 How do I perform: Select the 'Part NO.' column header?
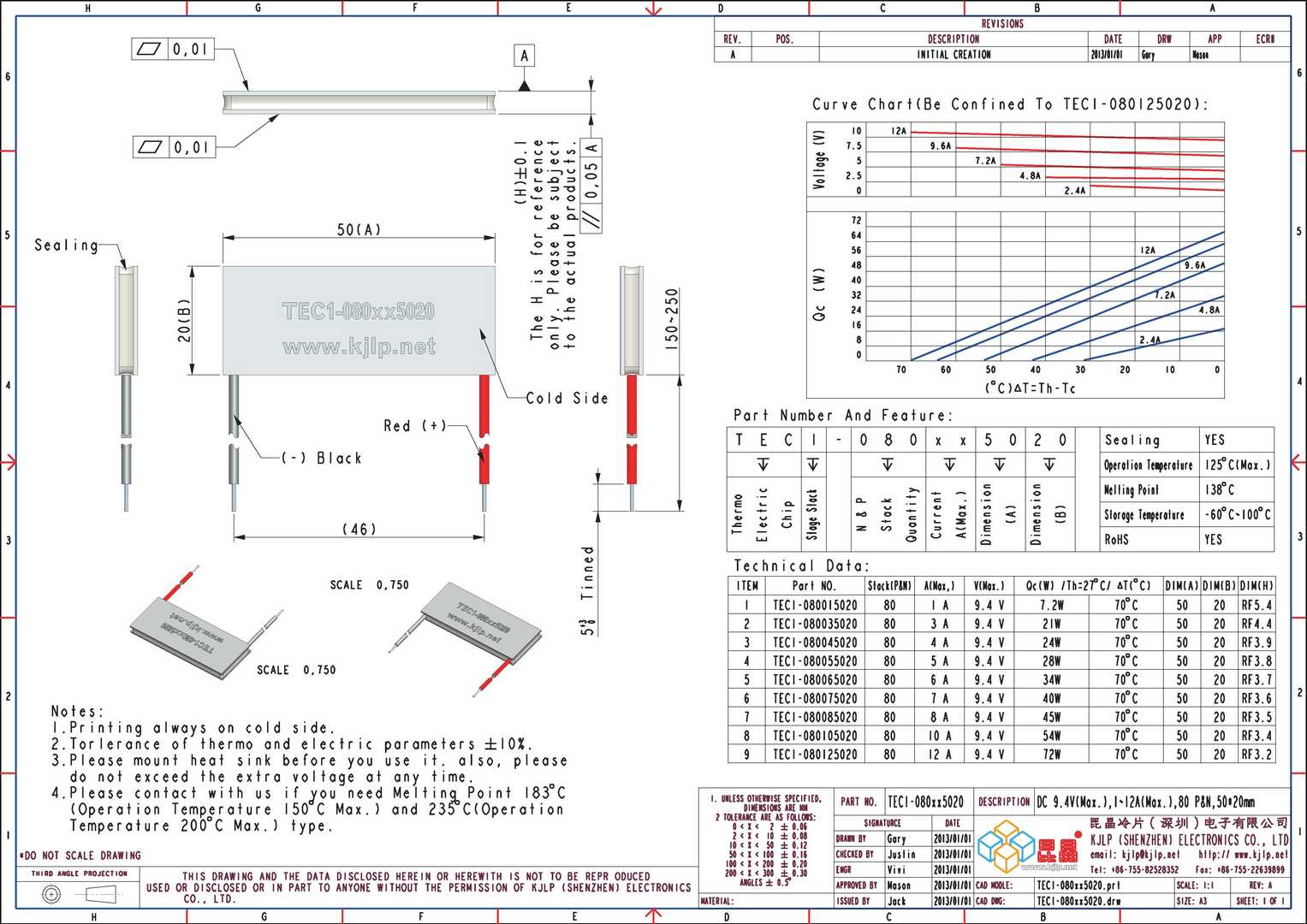pyautogui.click(x=814, y=586)
